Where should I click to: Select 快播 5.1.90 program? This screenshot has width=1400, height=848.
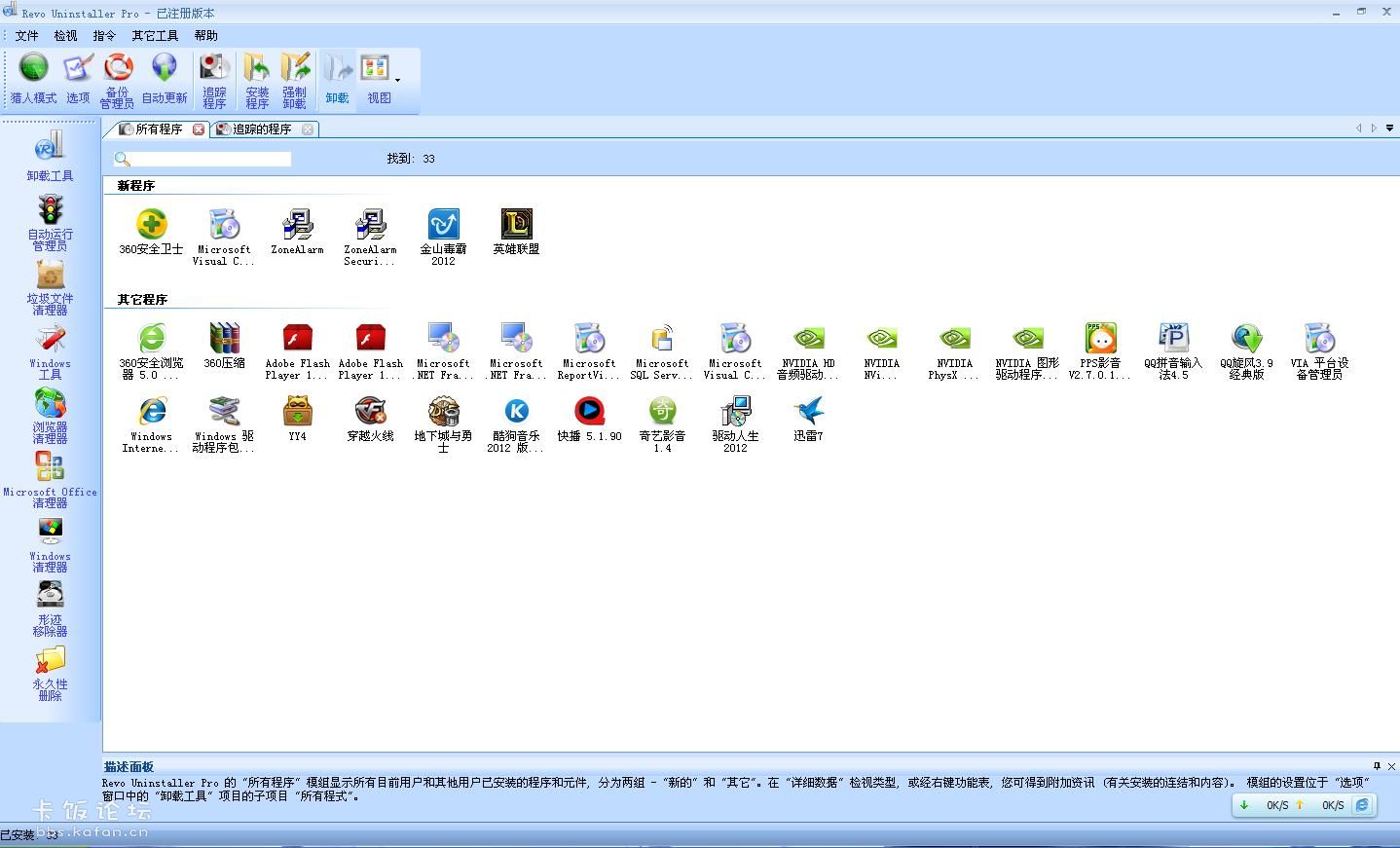(x=589, y=419)
